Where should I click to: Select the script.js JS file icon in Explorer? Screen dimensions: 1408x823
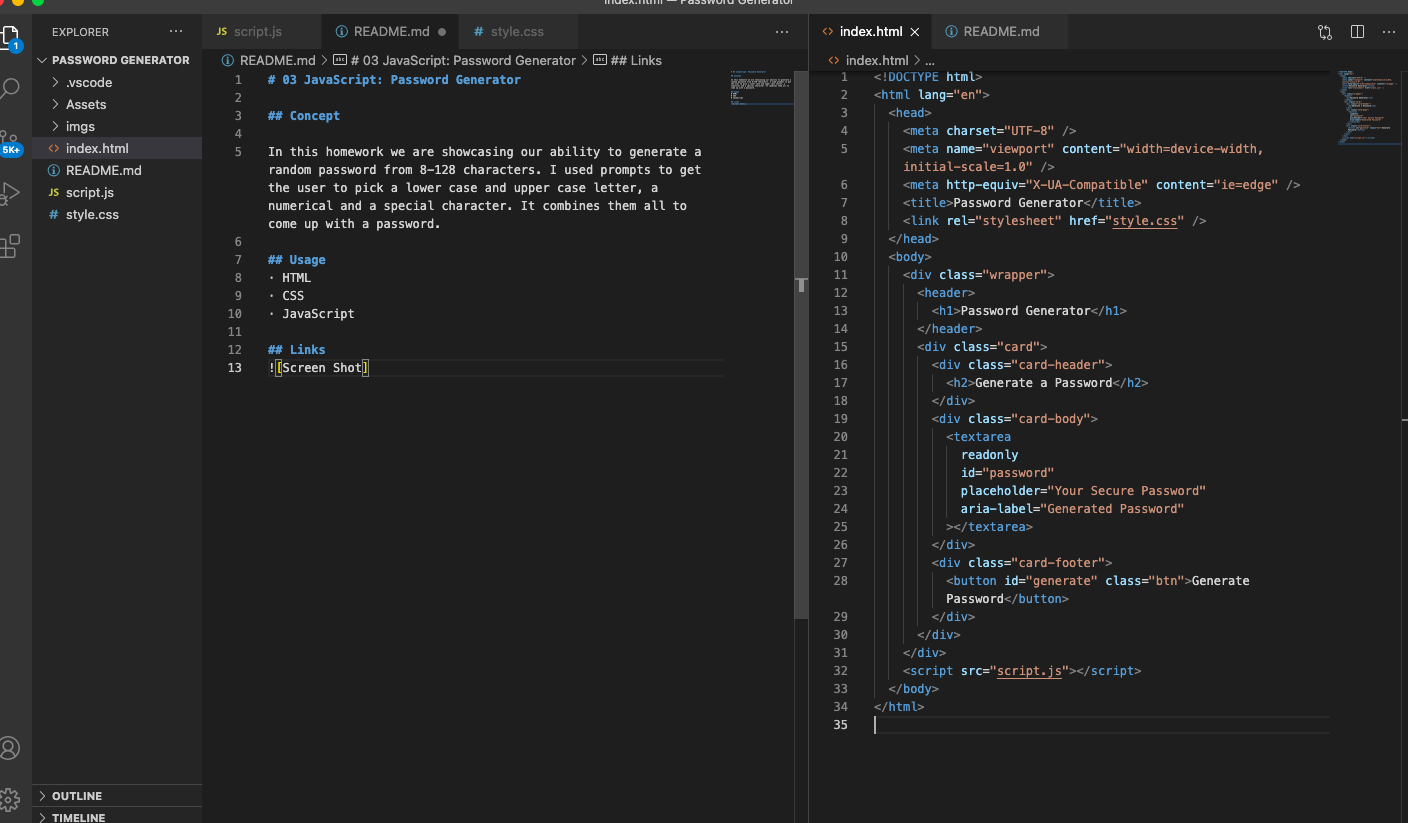click(x=54, y=192)
